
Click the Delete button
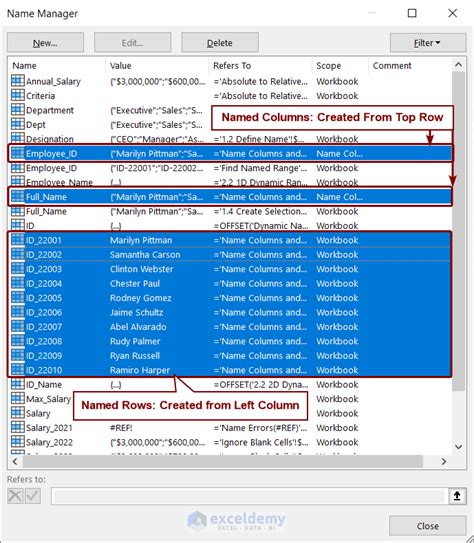(x=220, y=43)
